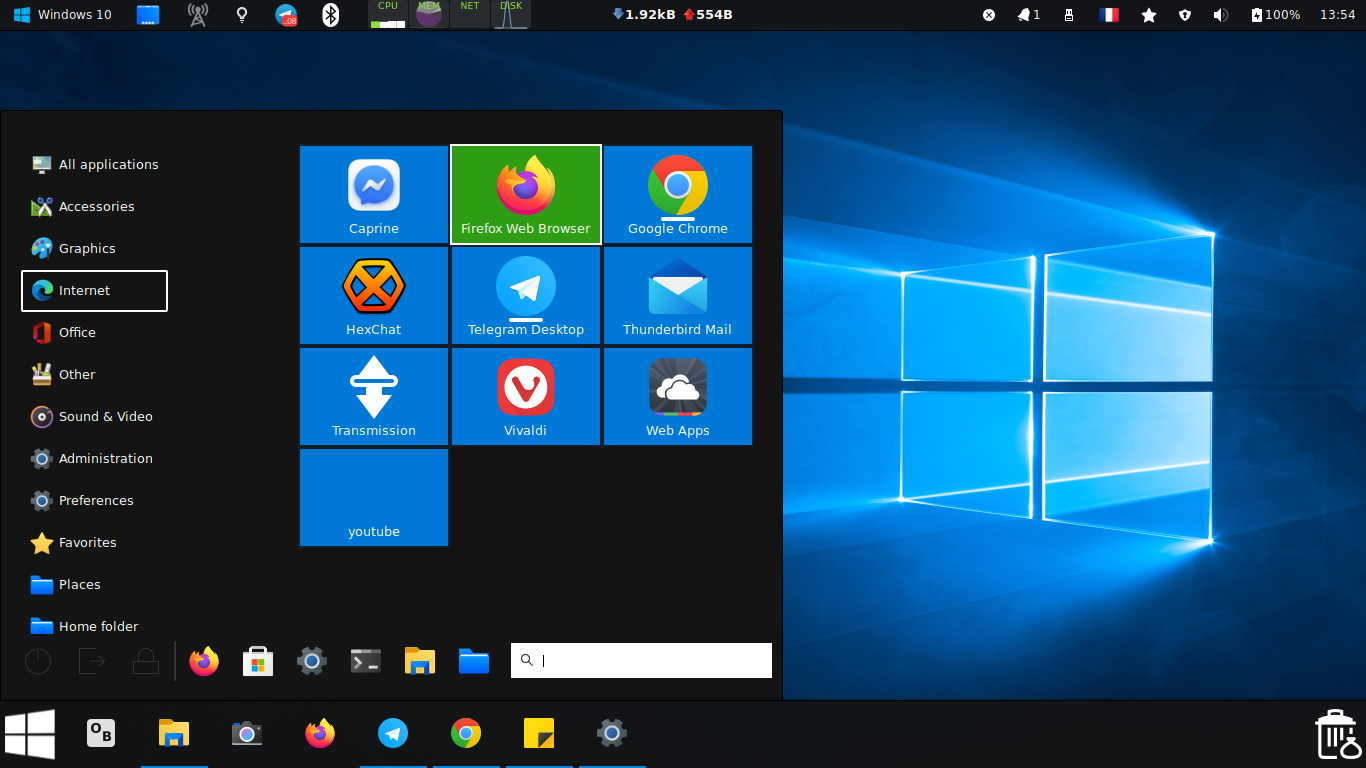The image size is (1366, 768).
Task: Open the youtube tile
Action: click(x=374, y=497)
